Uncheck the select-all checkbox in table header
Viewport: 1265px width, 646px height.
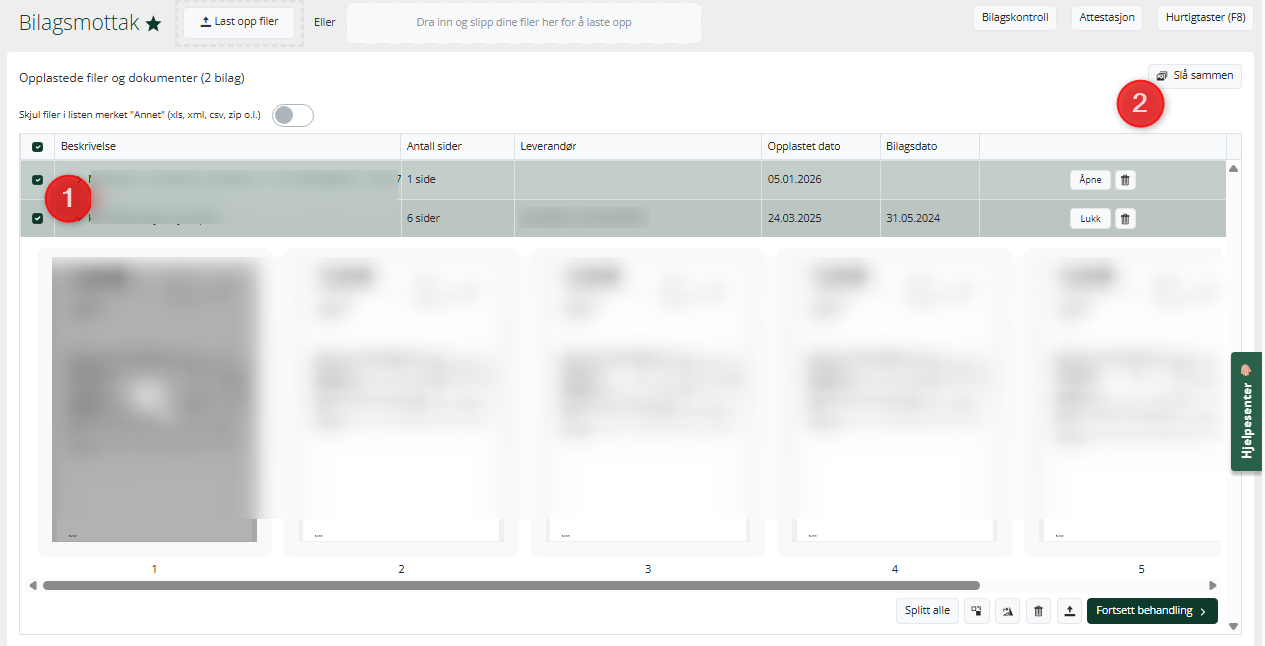pyautogui.click(x=38, y=147)
